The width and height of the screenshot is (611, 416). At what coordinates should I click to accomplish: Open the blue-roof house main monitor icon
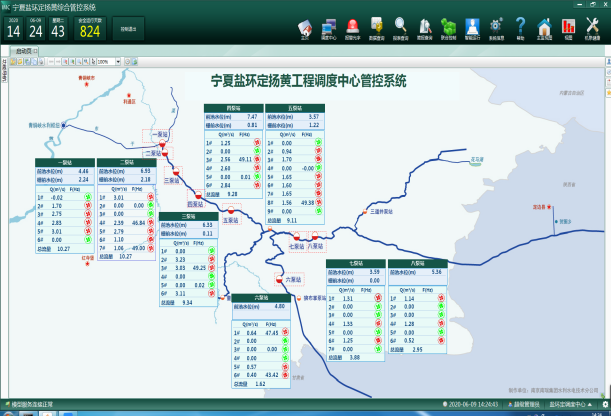pos(544,28)
